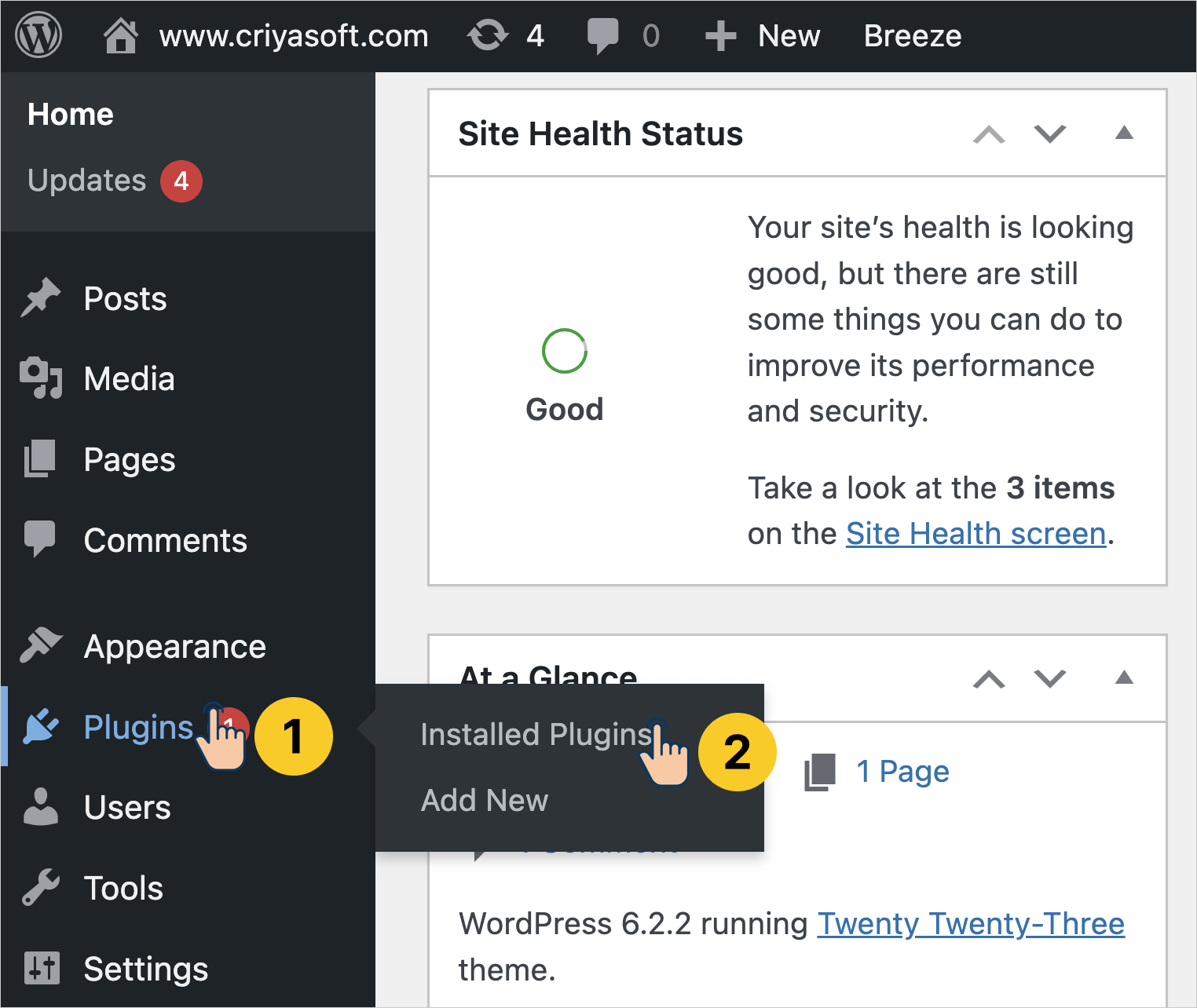Open the WordPress logo menu
This screenshot has height=1008, width=1197.
[38, 35]
